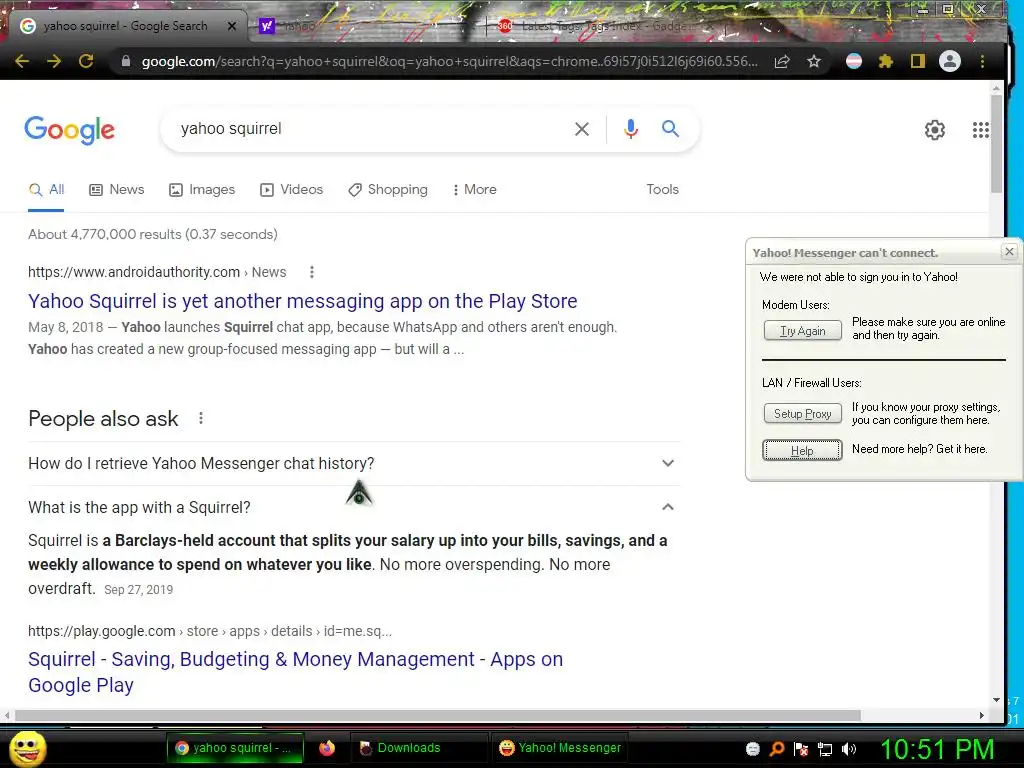
Task: Open Chrome three-dot menu
Action: pyautogui.click(x=982, y=61)
